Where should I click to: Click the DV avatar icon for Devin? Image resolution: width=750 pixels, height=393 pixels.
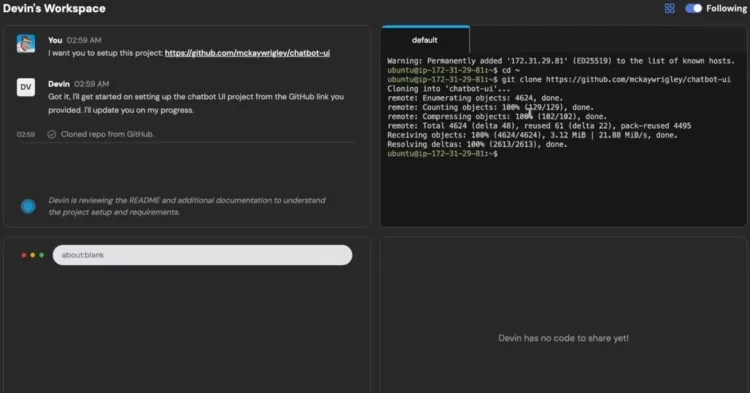coord(26,87)
